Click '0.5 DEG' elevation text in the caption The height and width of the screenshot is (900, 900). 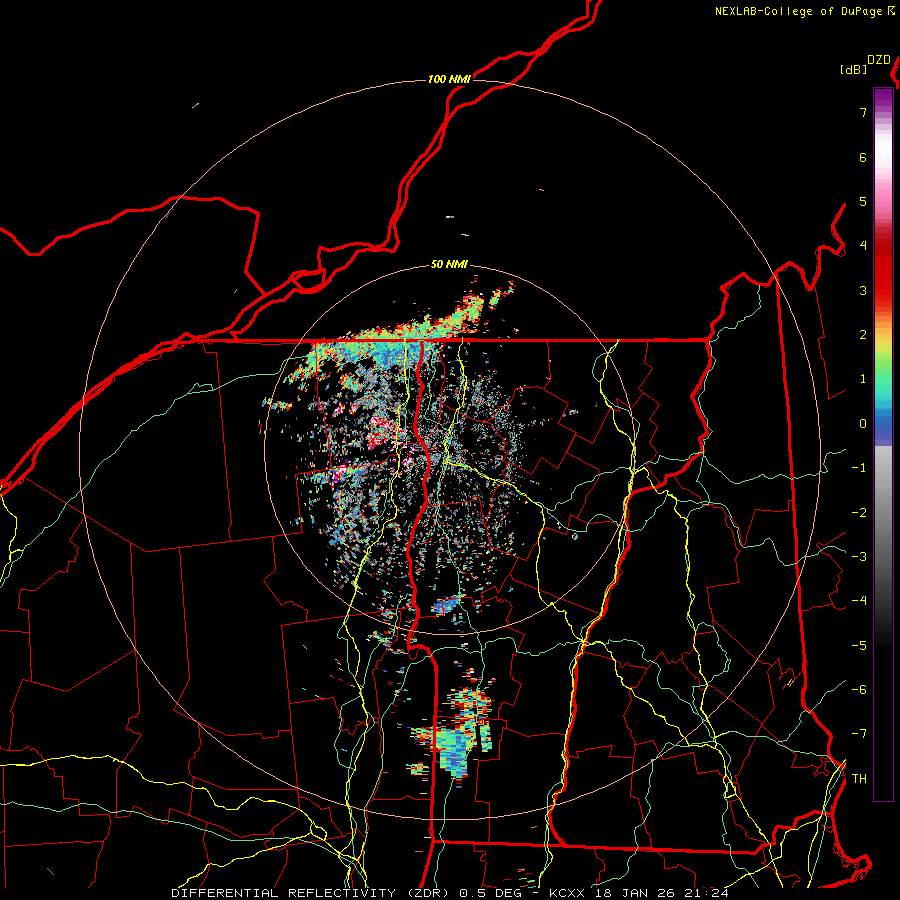pos(491,893)
